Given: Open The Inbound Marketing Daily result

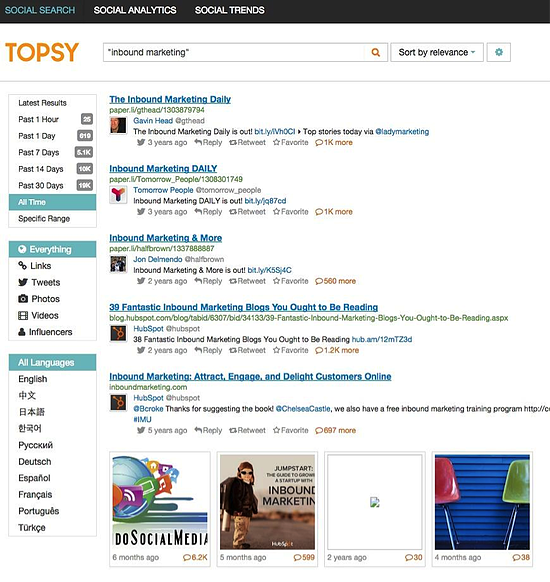Looking at the screenshot, I should coord(170,99).
